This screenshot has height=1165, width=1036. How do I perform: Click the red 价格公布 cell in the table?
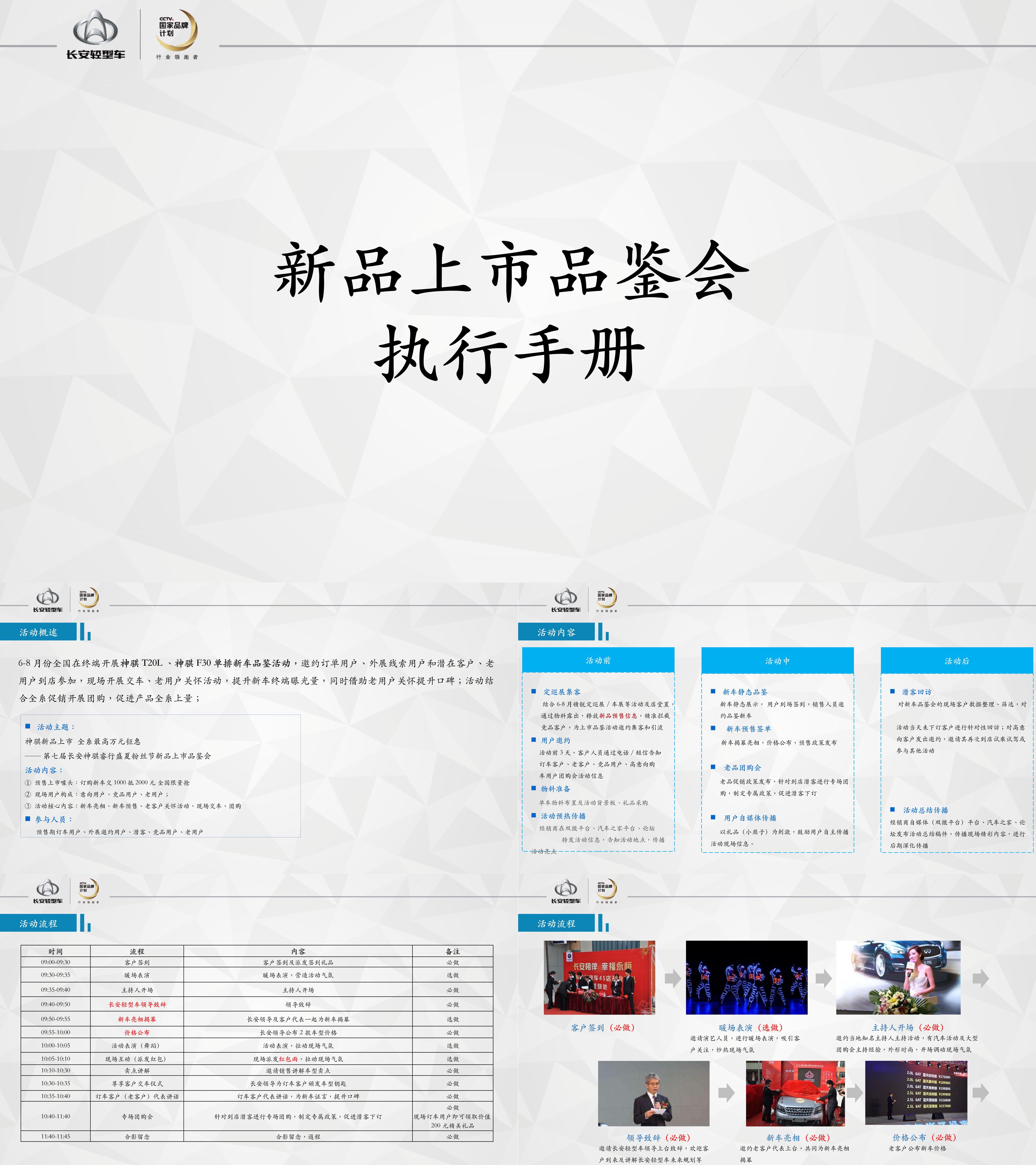pos(137,1032)
